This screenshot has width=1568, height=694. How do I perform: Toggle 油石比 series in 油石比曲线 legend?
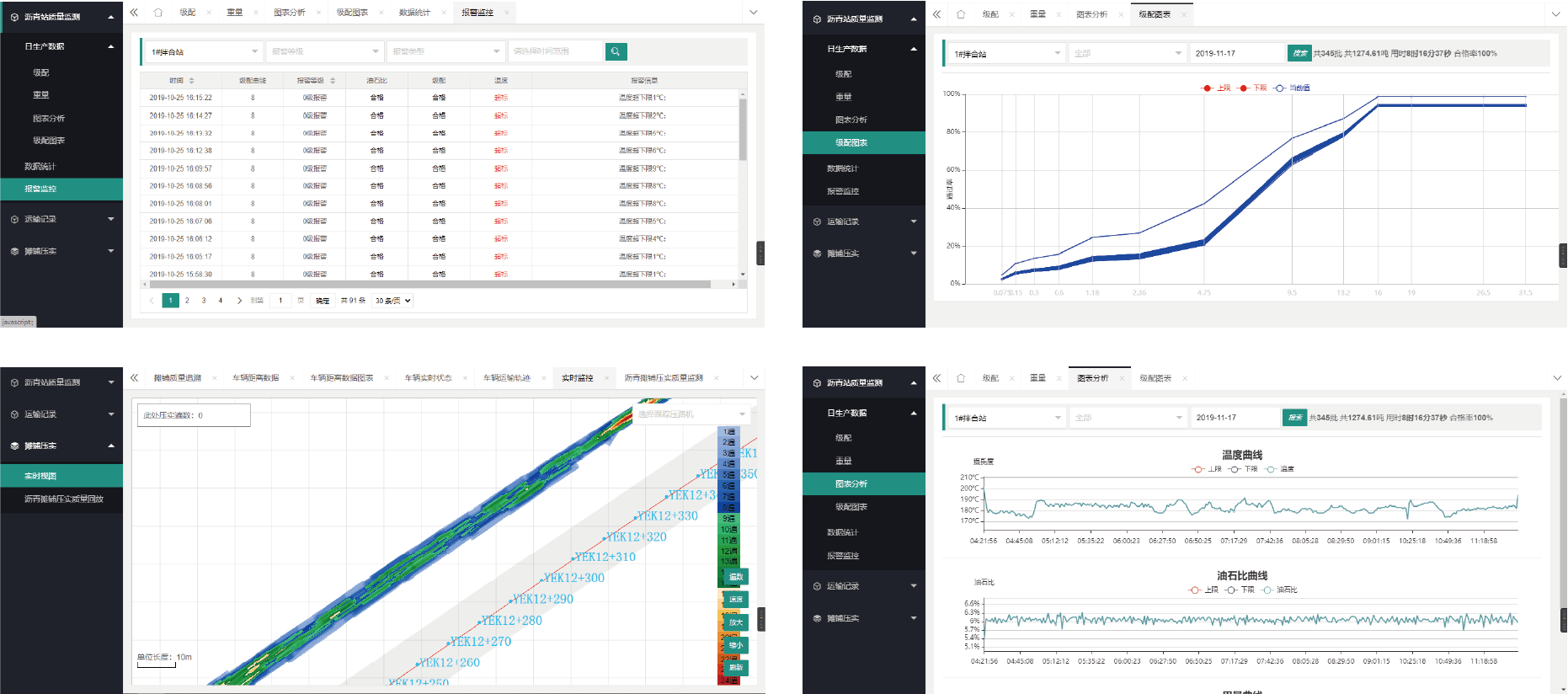[x=1278, y=590]
